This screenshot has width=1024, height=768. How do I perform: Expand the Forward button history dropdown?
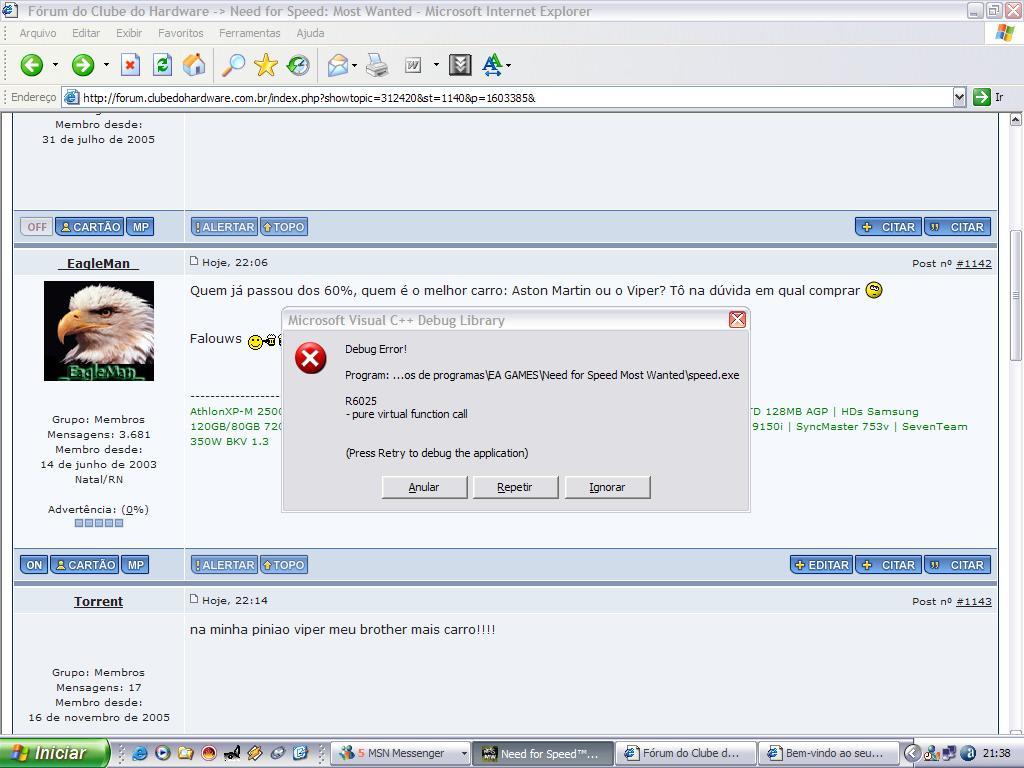pyautogui.click(x=106, y=65)
